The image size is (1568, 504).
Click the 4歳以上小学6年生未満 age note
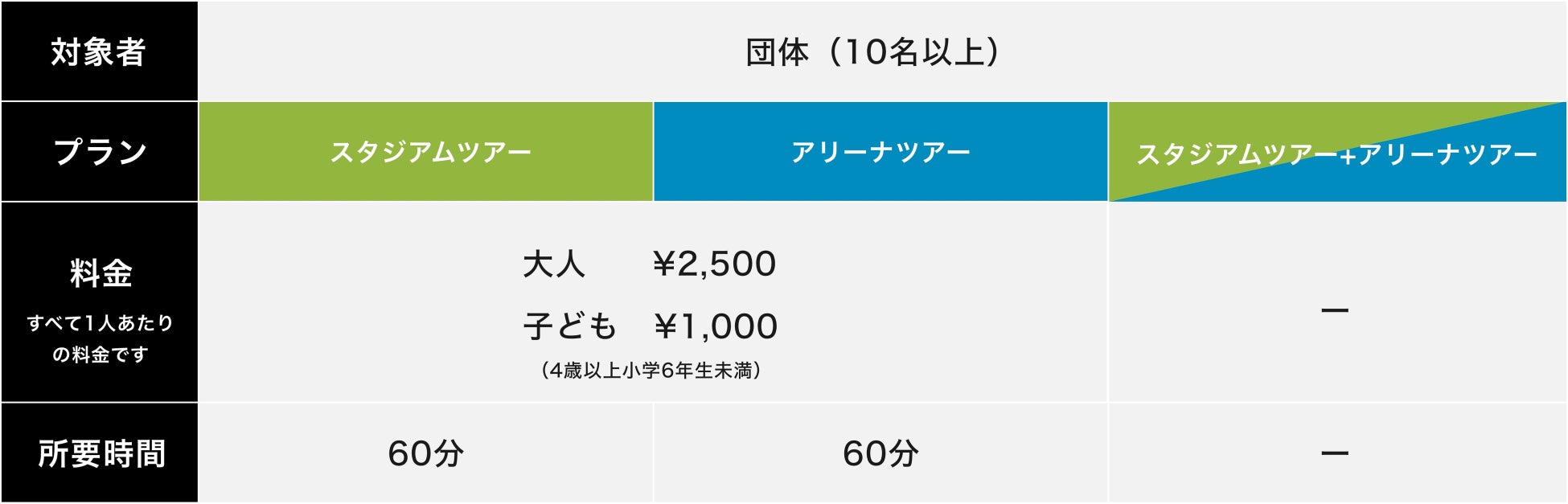coord(651,371)
